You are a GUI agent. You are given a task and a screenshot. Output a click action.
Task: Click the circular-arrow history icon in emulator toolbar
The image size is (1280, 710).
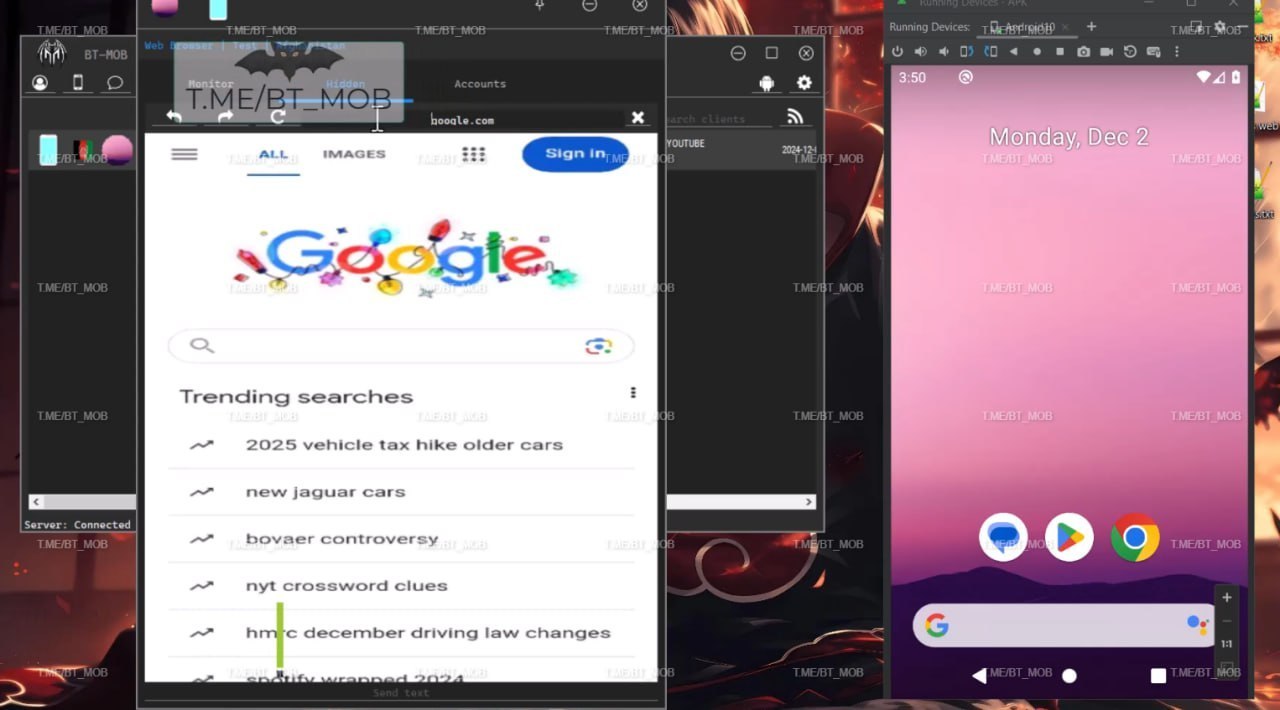pos(1130,51)
